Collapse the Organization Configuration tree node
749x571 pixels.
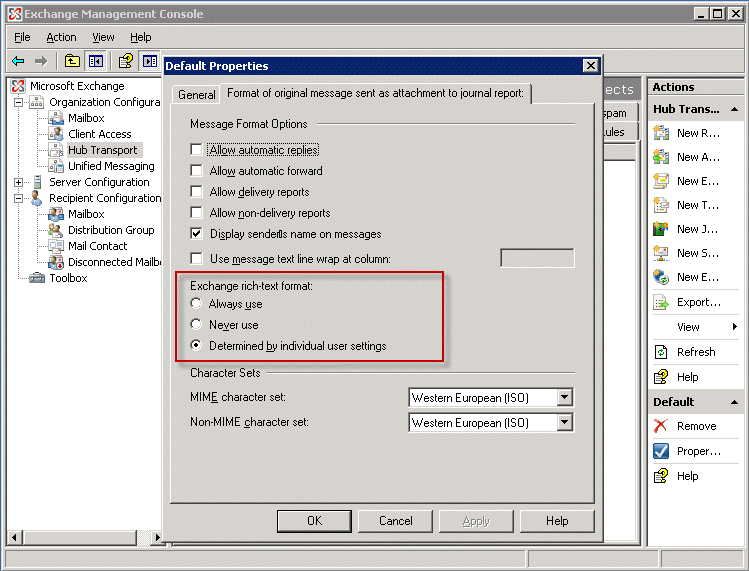pos(18,102)
